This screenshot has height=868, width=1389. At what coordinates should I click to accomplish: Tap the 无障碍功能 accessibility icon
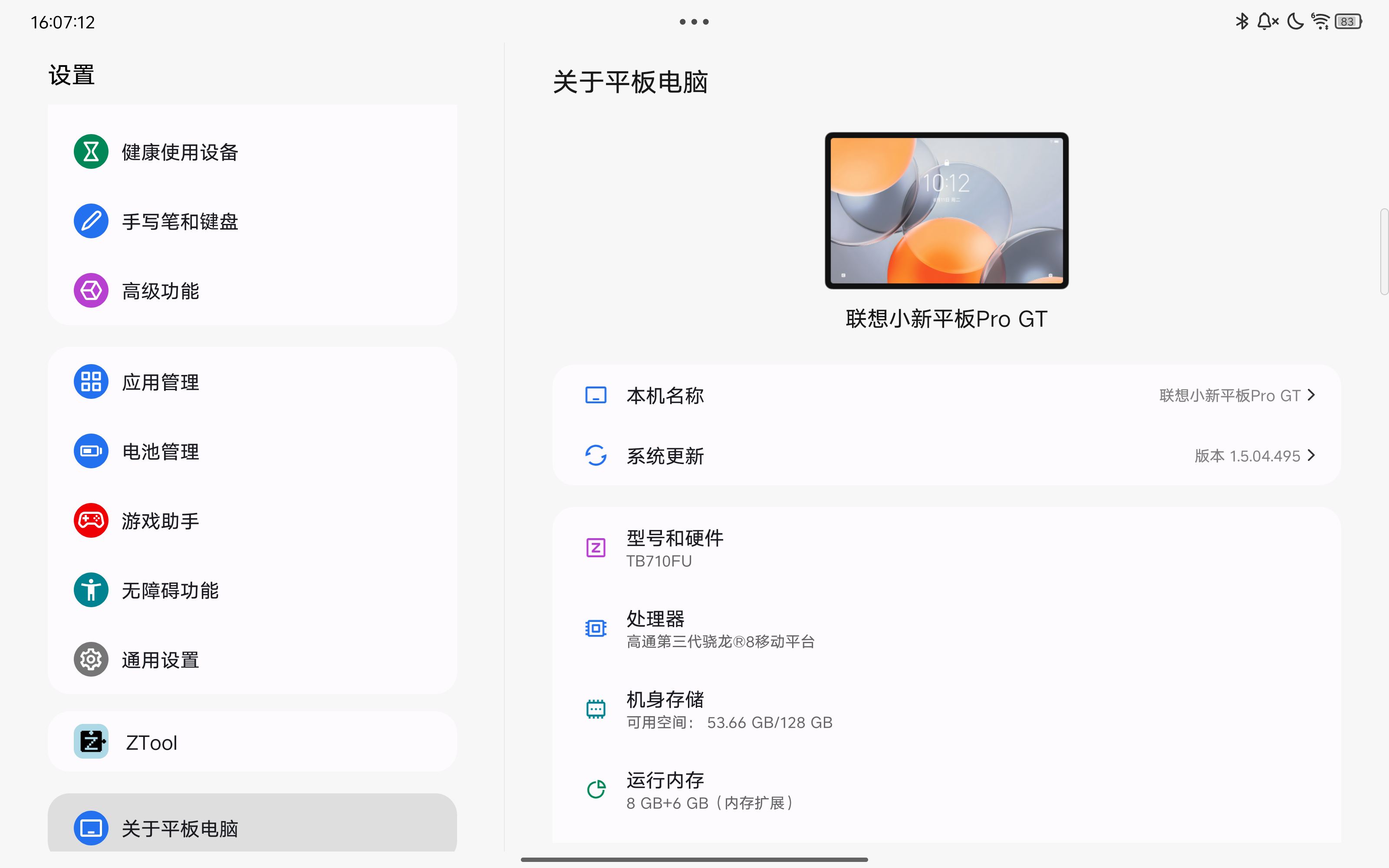pyautogui.click(x=91, y=590)
